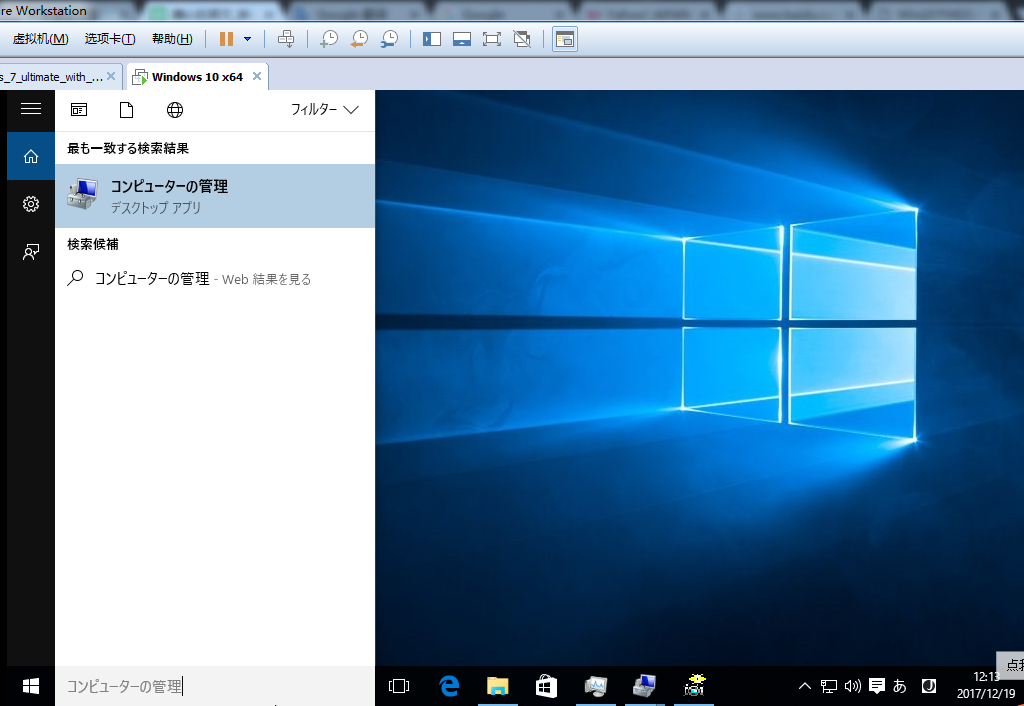Expand the フィルター dropdown
This screenshot has width=1024, height=706.
[x=325, y=110]
